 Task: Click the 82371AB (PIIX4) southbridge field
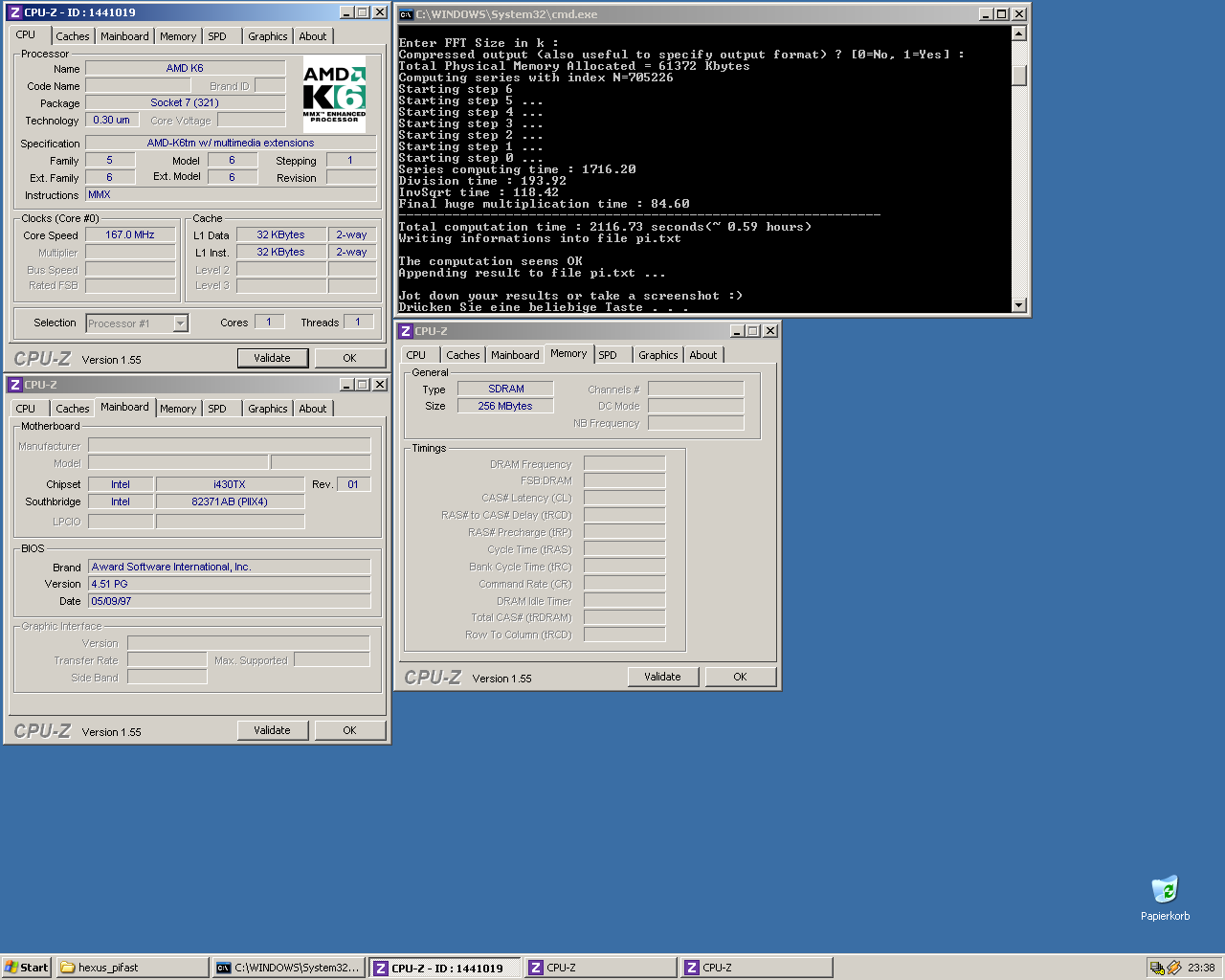[230, 501]
